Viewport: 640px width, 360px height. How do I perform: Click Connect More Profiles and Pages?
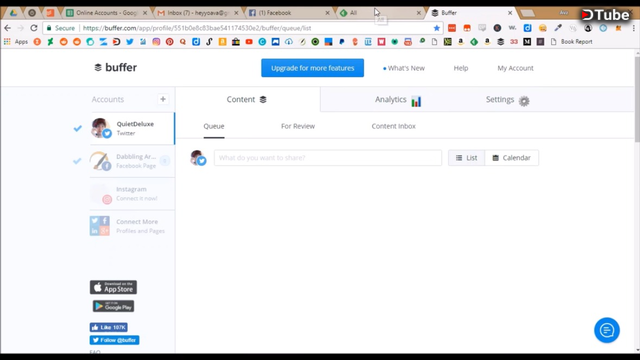[x=132, y=226]
